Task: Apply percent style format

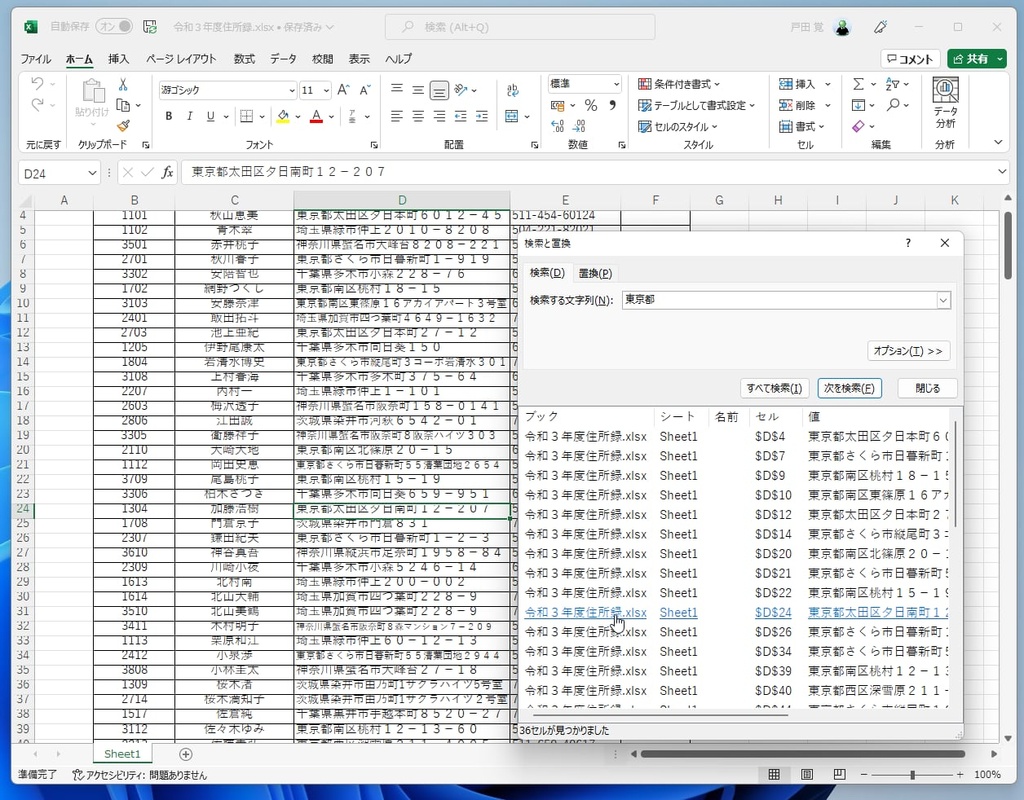Action: pos(591,105)
